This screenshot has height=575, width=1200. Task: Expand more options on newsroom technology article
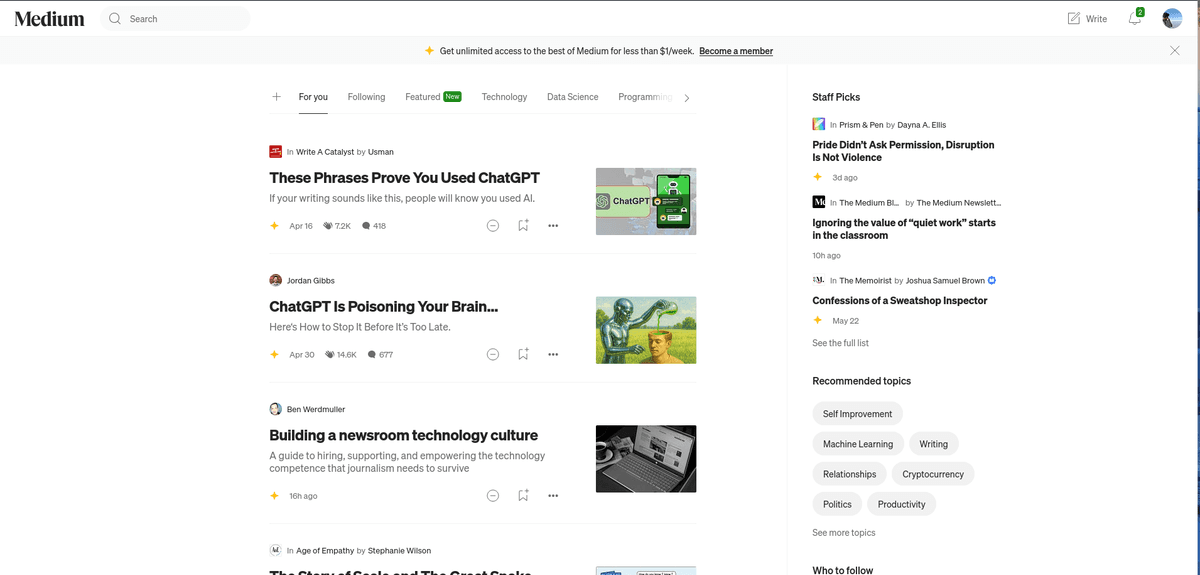pos(553,495)
